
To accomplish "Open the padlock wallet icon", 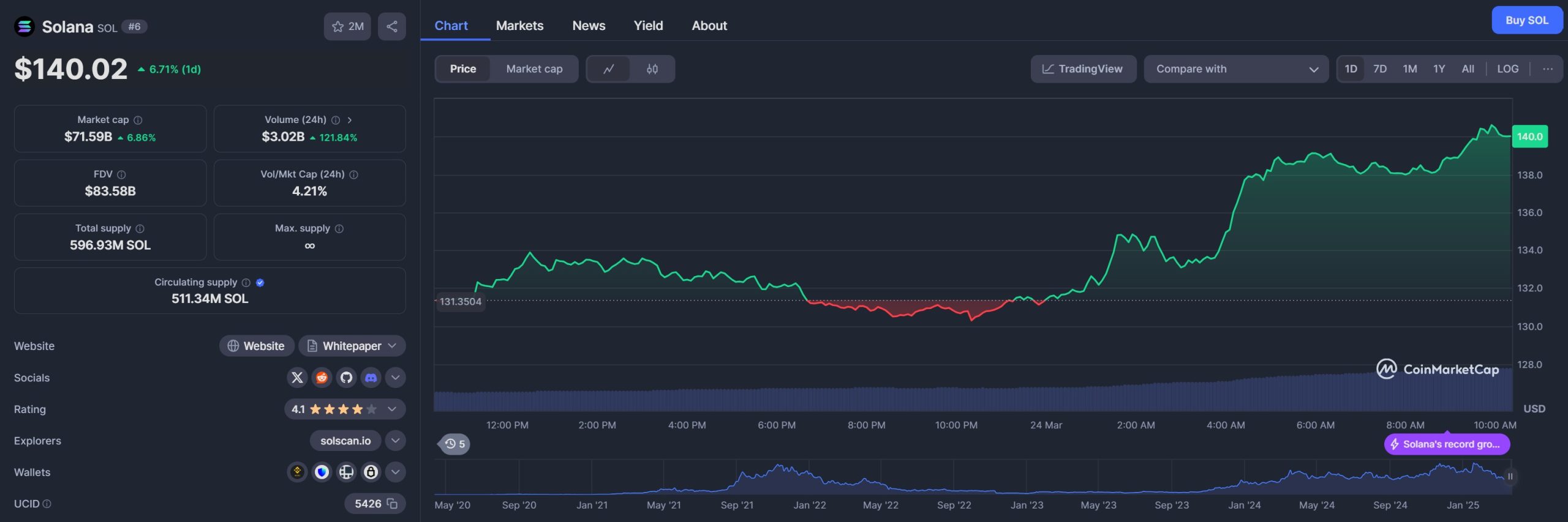I will (x=371, y=472).
